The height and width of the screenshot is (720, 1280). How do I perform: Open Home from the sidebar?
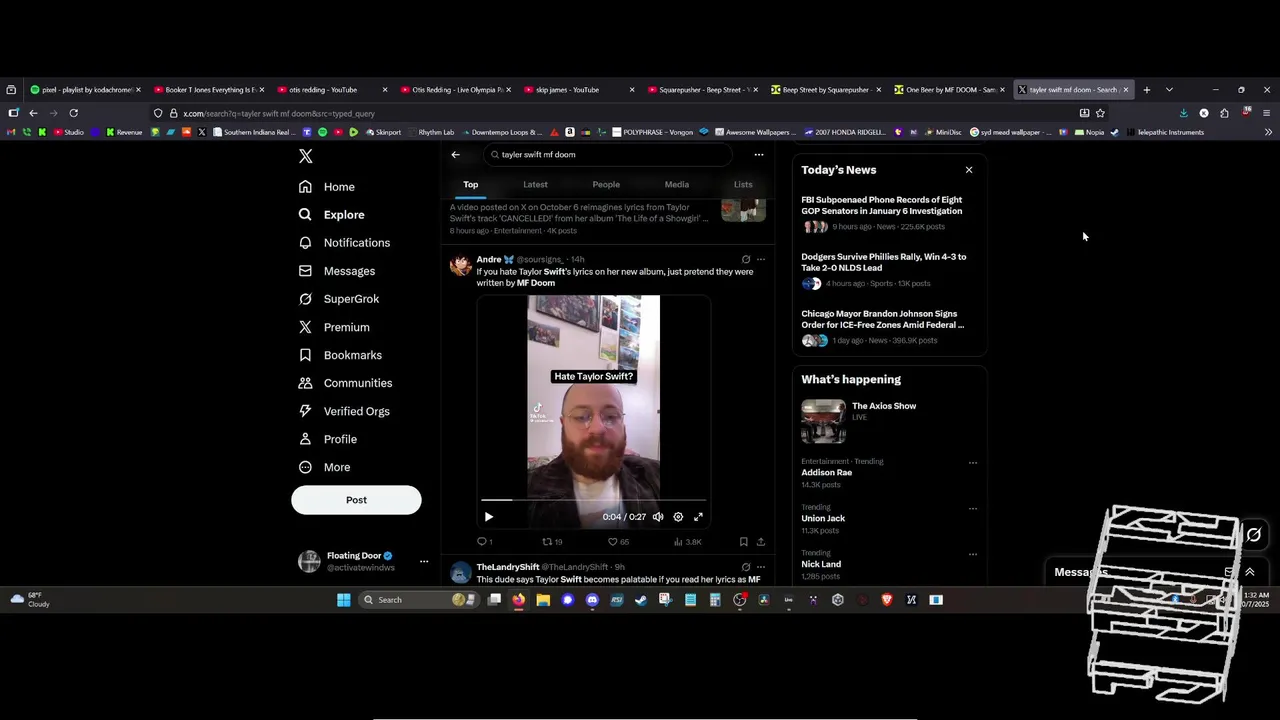click(327, 187)
